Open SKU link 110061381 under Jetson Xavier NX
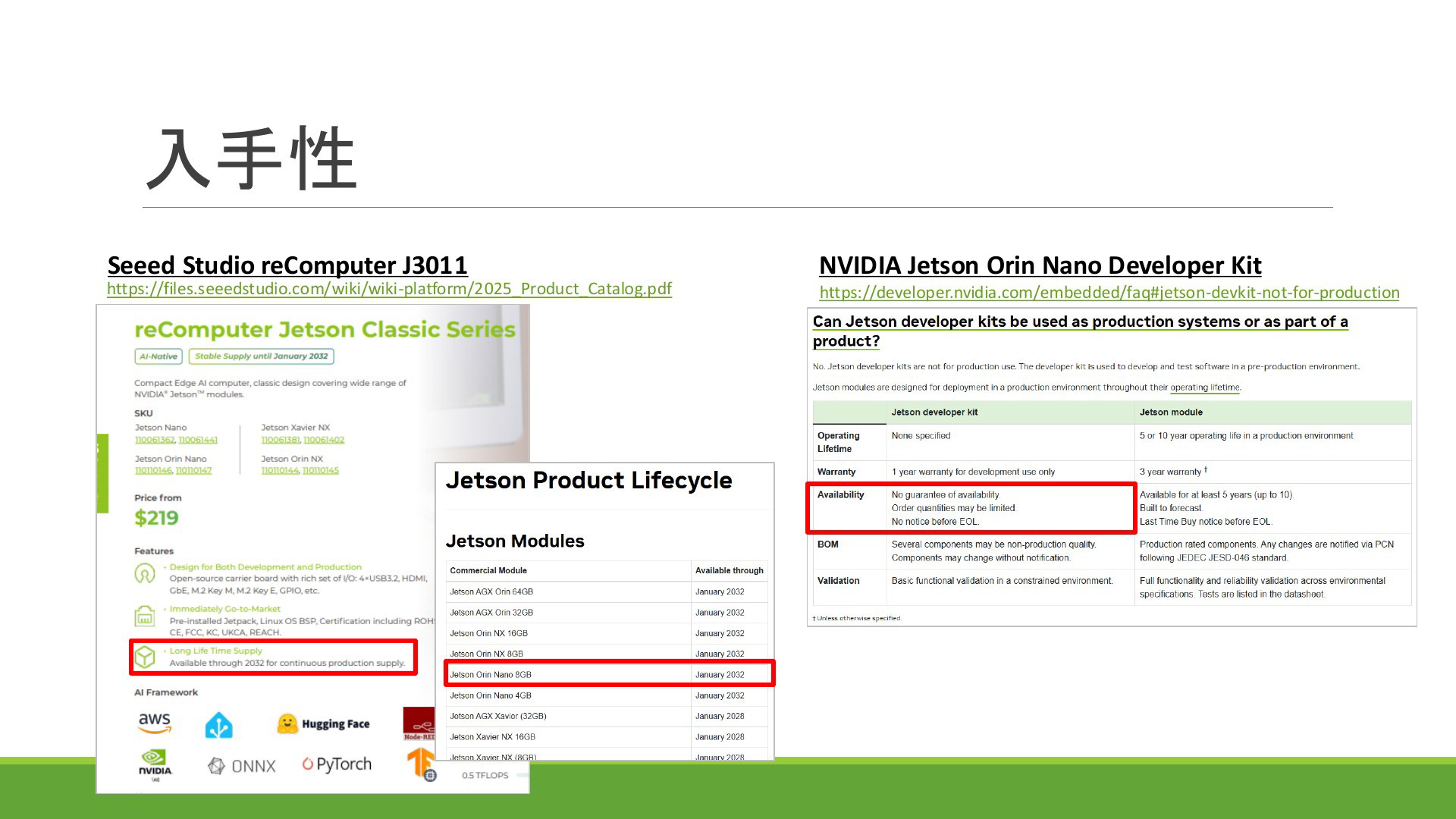Image resolution: width=1456 pixels, height=819 pixels. click(281, 440)
